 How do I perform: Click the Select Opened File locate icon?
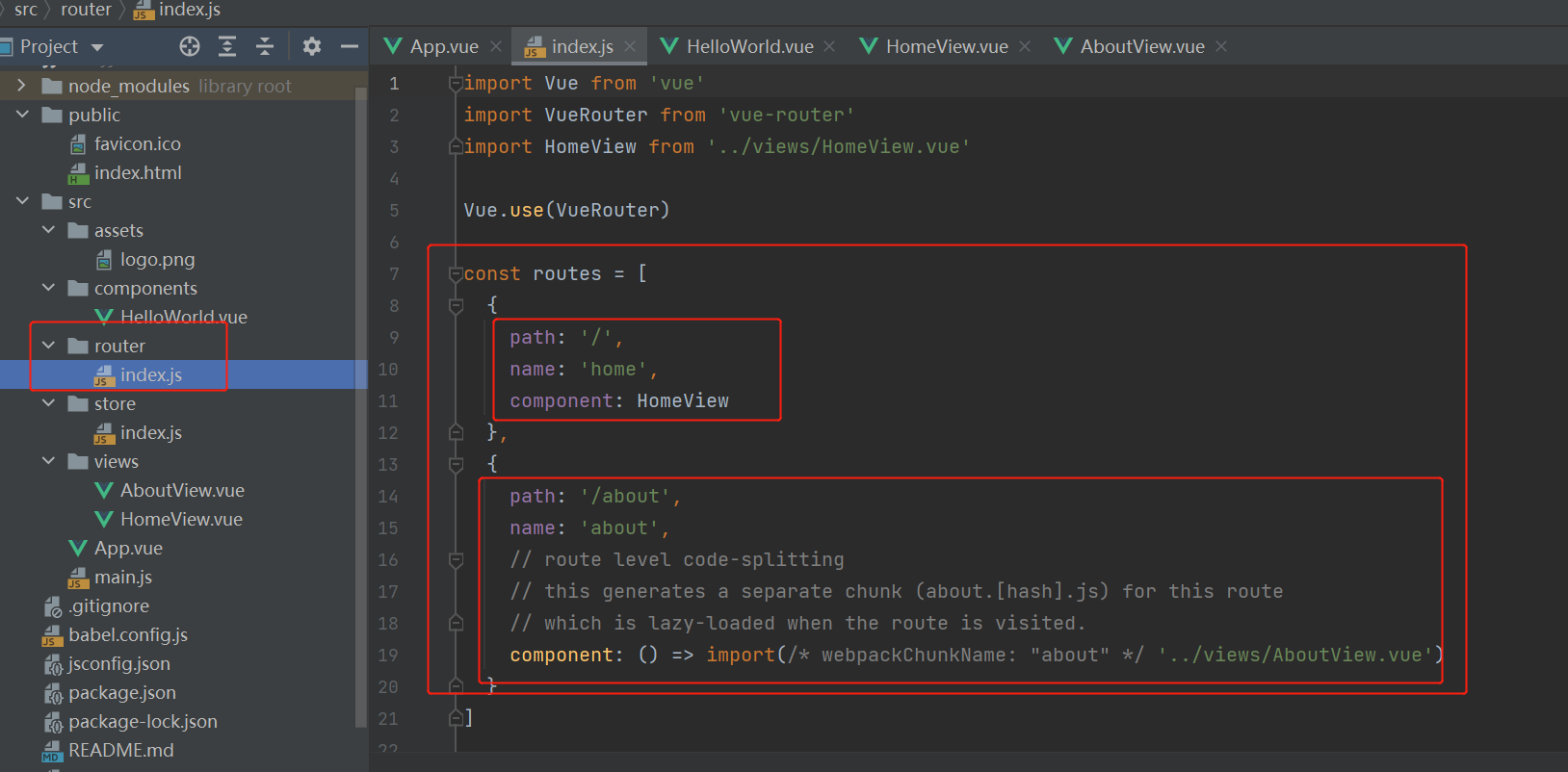coord(190,46)
